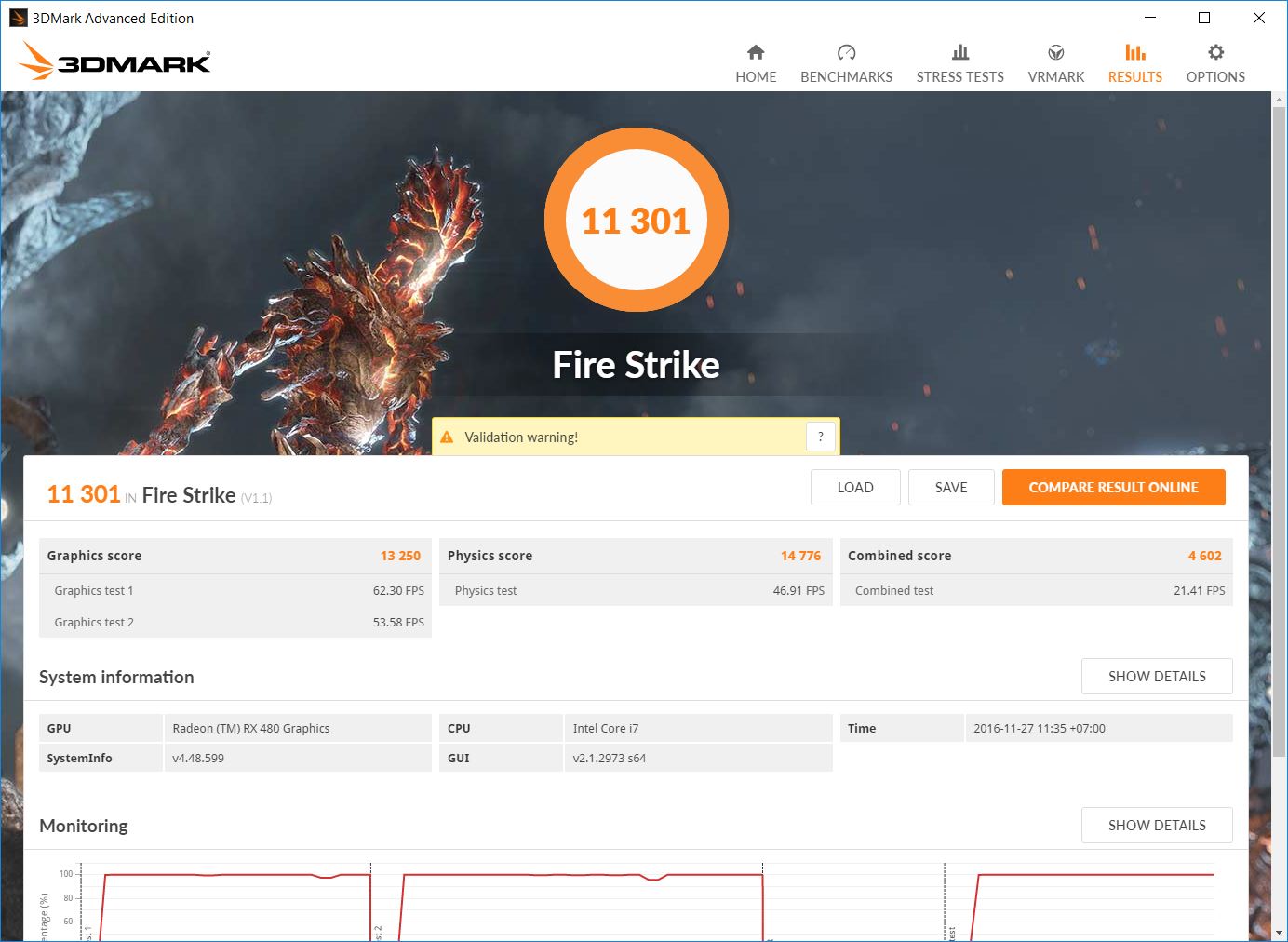Open Options via the gear icon
This screenshot has height=942, width=1288.
[x=1215, y=52]
